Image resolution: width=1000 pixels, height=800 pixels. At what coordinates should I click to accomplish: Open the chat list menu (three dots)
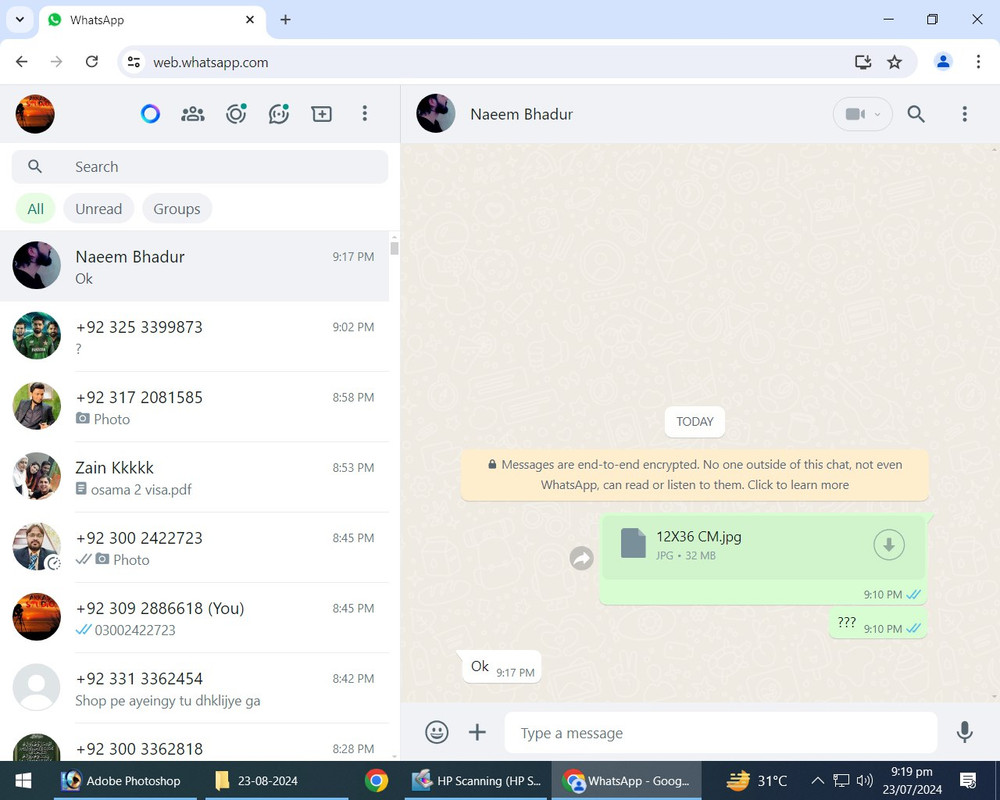tap(365, 114)
